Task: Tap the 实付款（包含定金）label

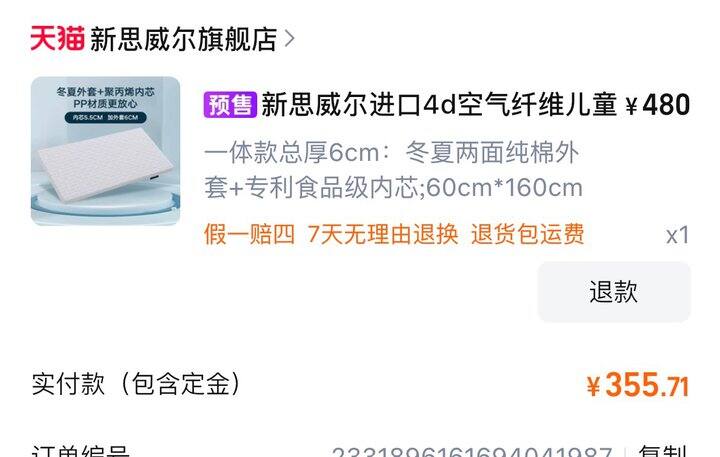Action: (136, 384)
